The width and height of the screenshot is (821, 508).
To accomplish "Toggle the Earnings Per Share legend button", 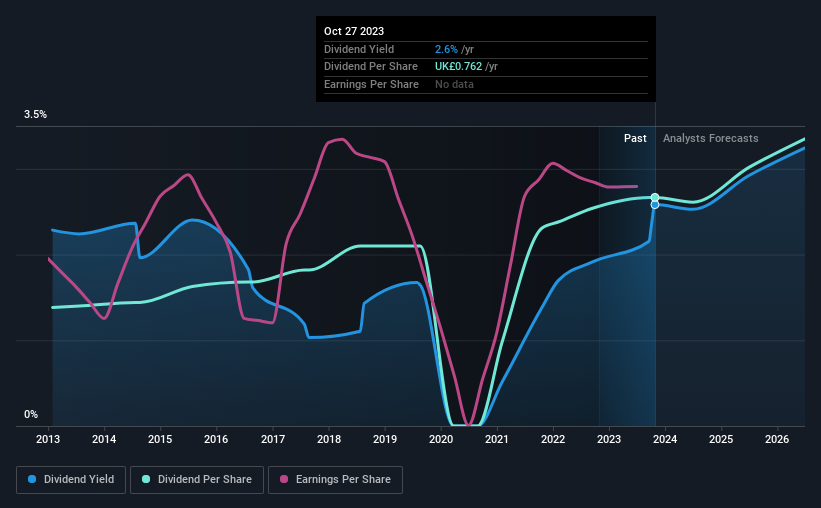I will 335,480.
